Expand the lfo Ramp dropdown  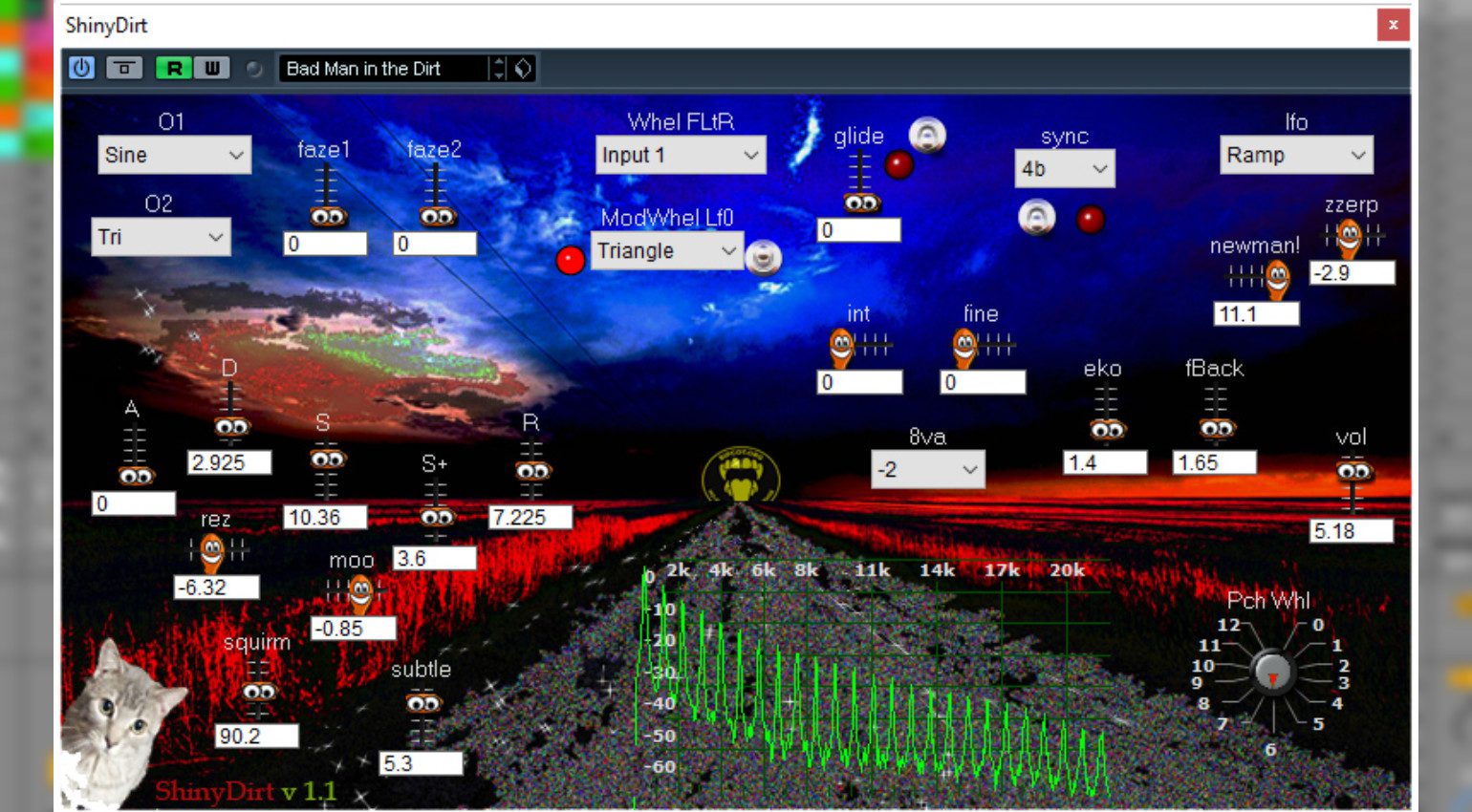tap(1295, 155)
